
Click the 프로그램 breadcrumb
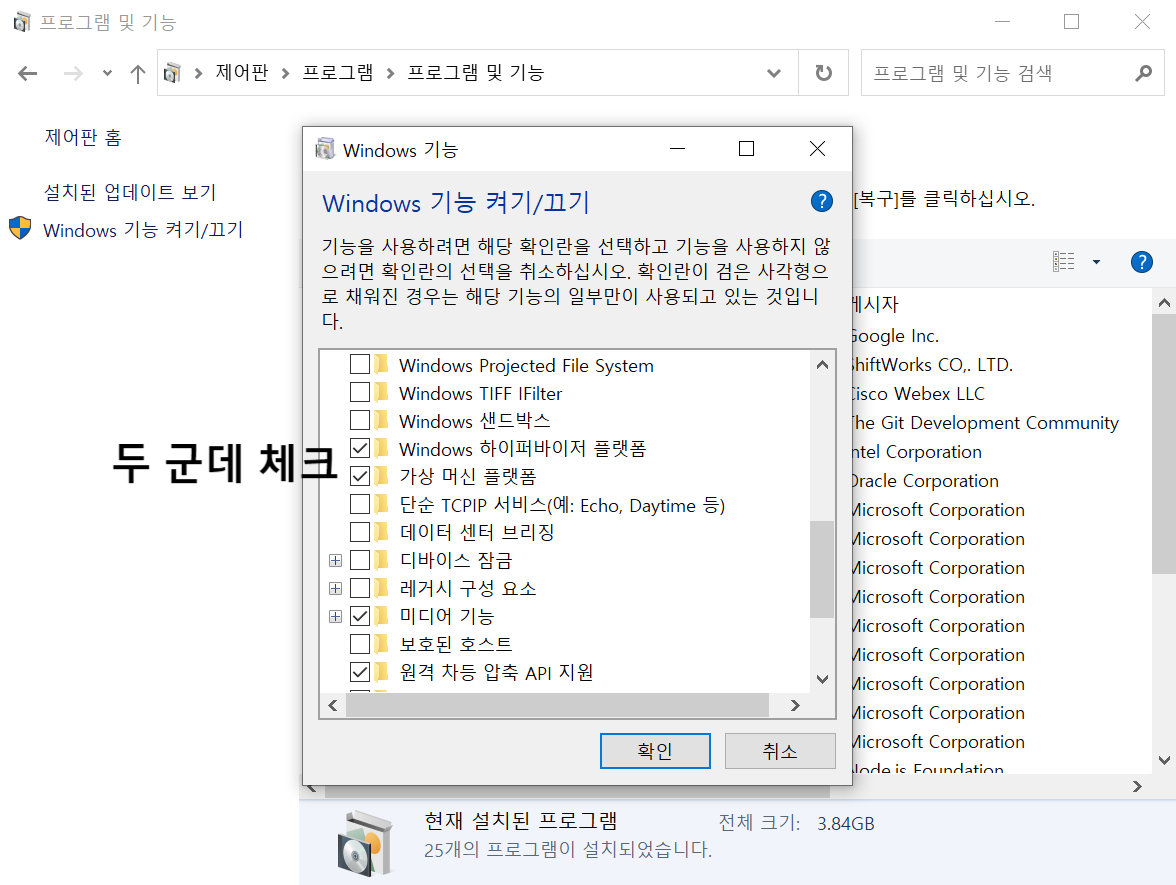click(338, 73)
